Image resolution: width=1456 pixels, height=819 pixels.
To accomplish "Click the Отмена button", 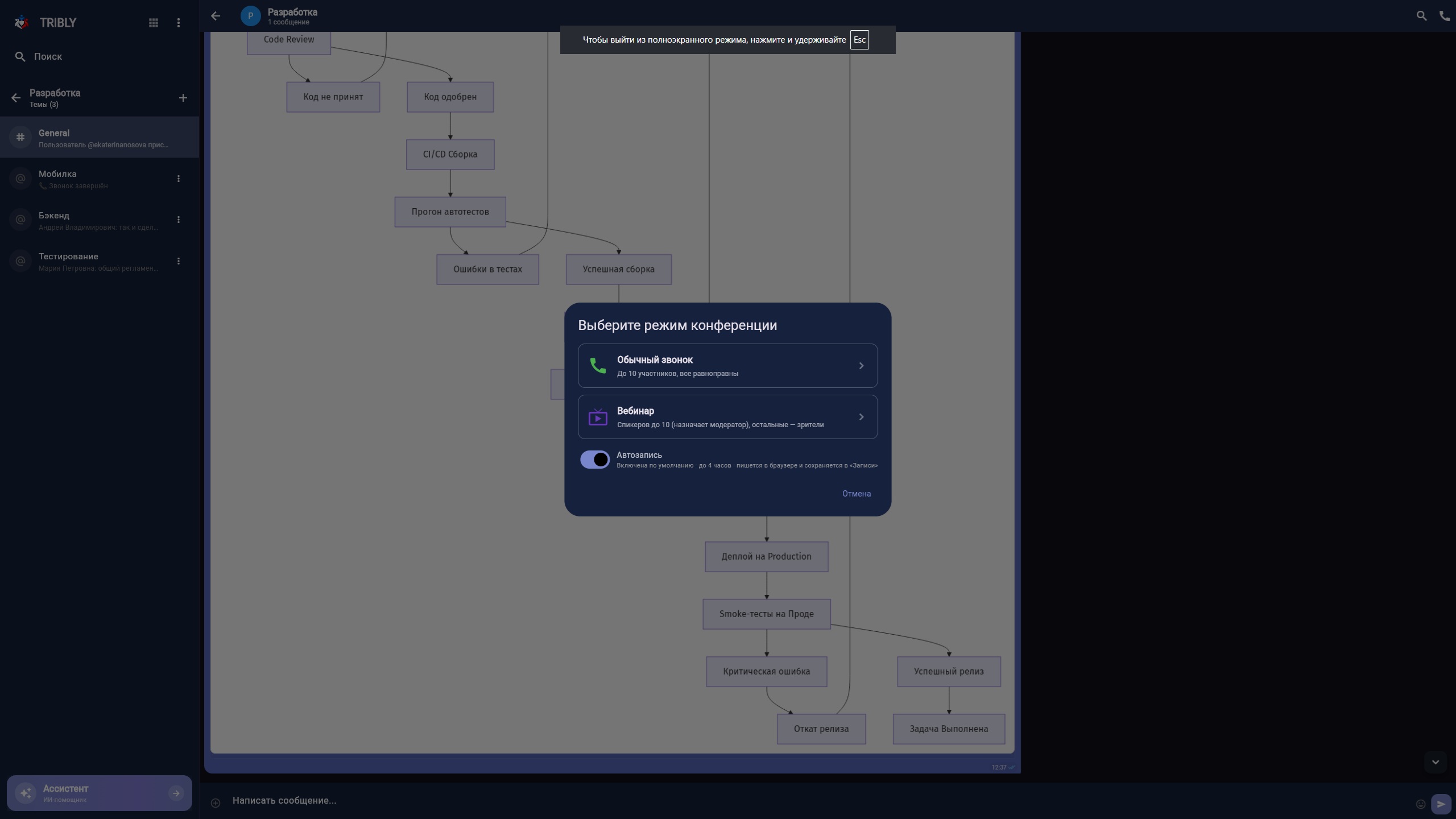I will (x=857, y=494).
